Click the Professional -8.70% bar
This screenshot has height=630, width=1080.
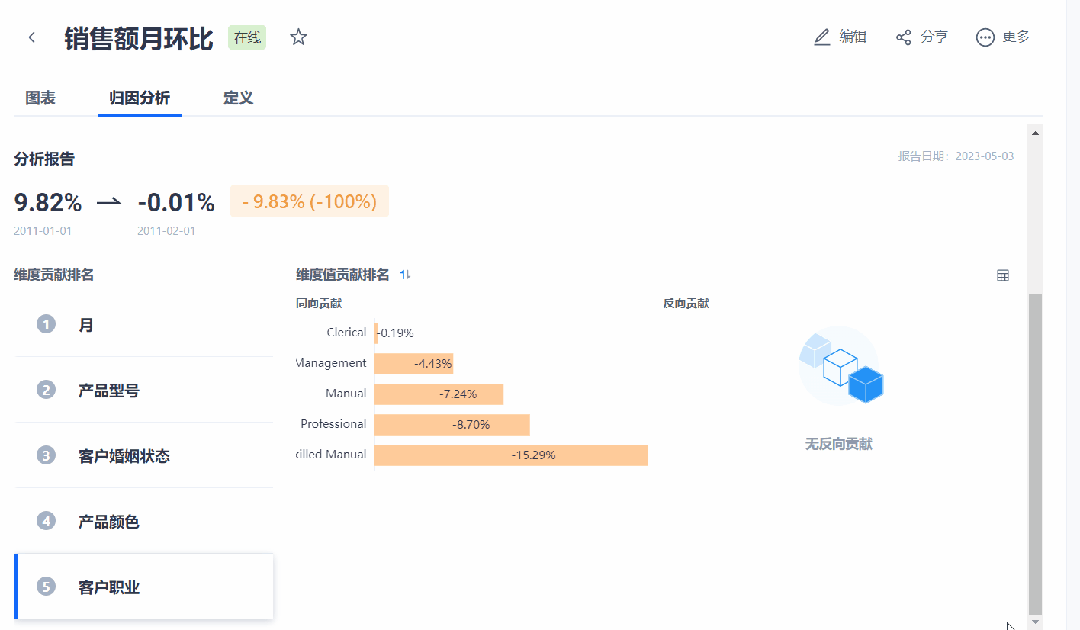[x=452, y=424]
